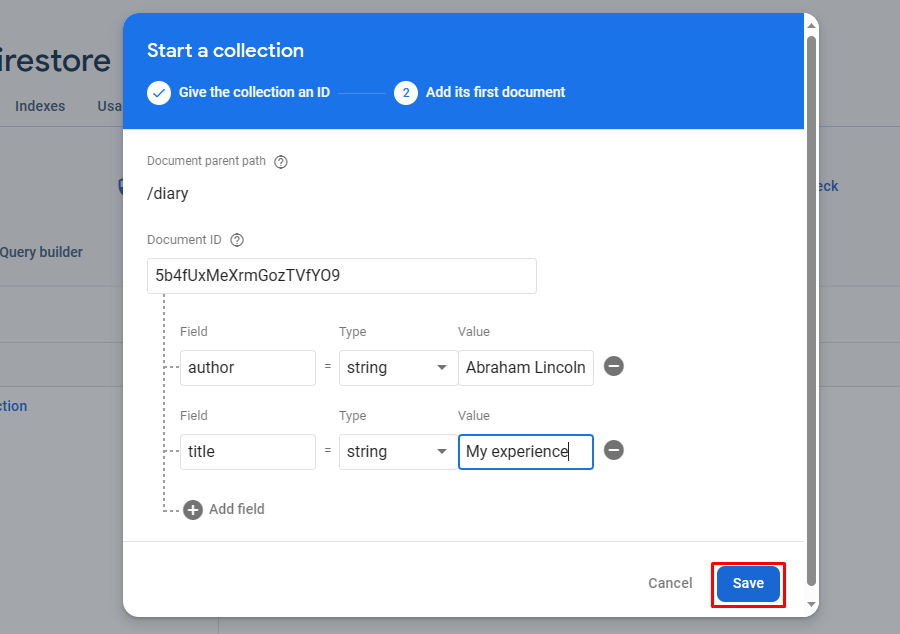Click the Document ID help icon
The height and width of the screenshot is (634, 900).
pyautogui.click(x=237, y=240)
